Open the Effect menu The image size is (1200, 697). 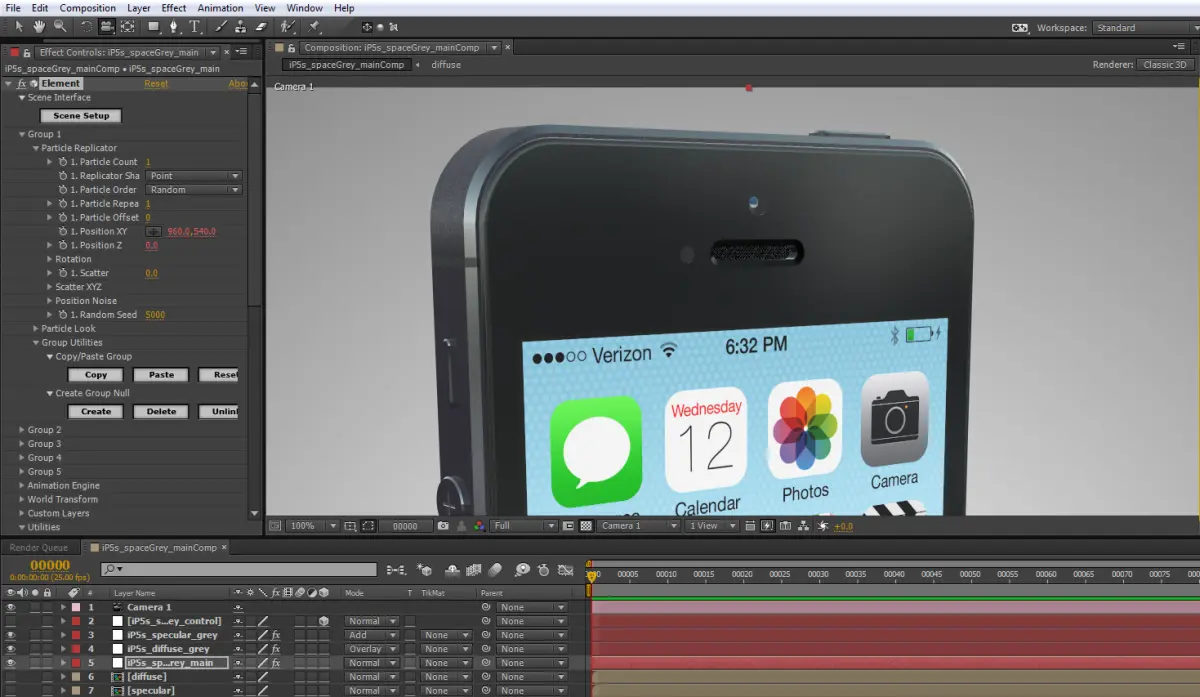174,8
